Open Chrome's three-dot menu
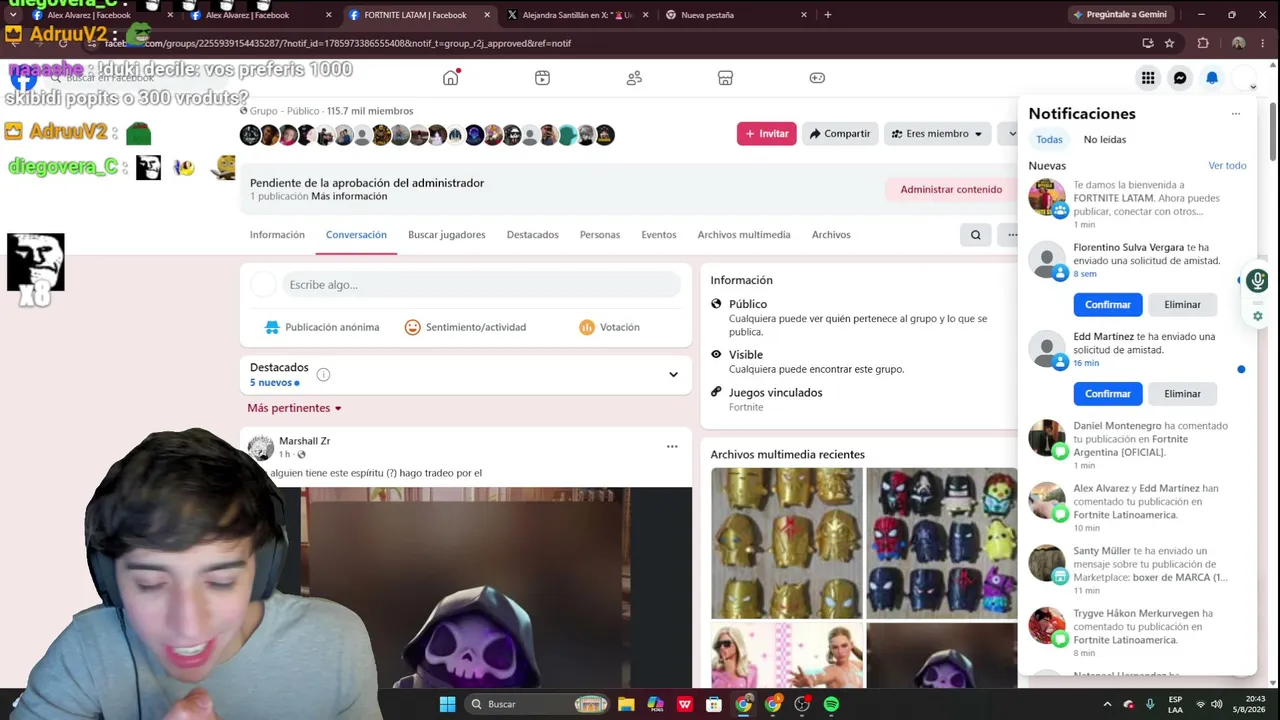The height and width of the screenshot is (720, 1280). pos(1264,43)
